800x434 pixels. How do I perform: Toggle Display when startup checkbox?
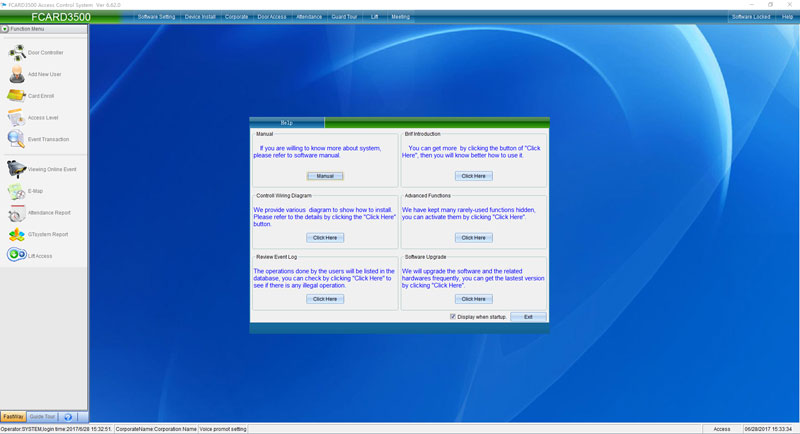pyautogui.click(x=453, y=317)
